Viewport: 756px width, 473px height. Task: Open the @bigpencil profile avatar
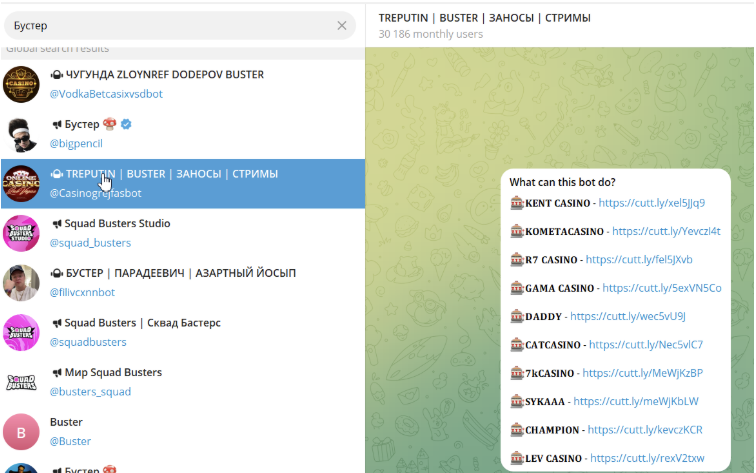pyautogui.click(x=21, y=134)
